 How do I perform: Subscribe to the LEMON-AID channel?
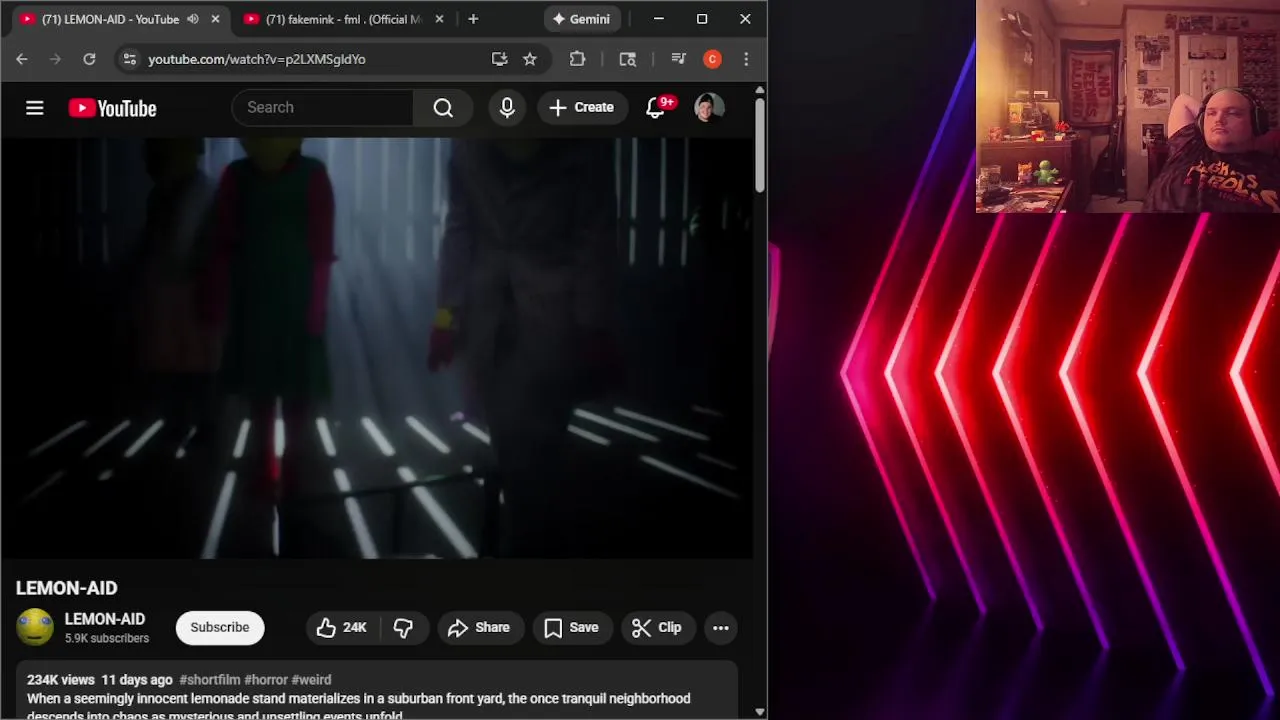coord(220,628)
